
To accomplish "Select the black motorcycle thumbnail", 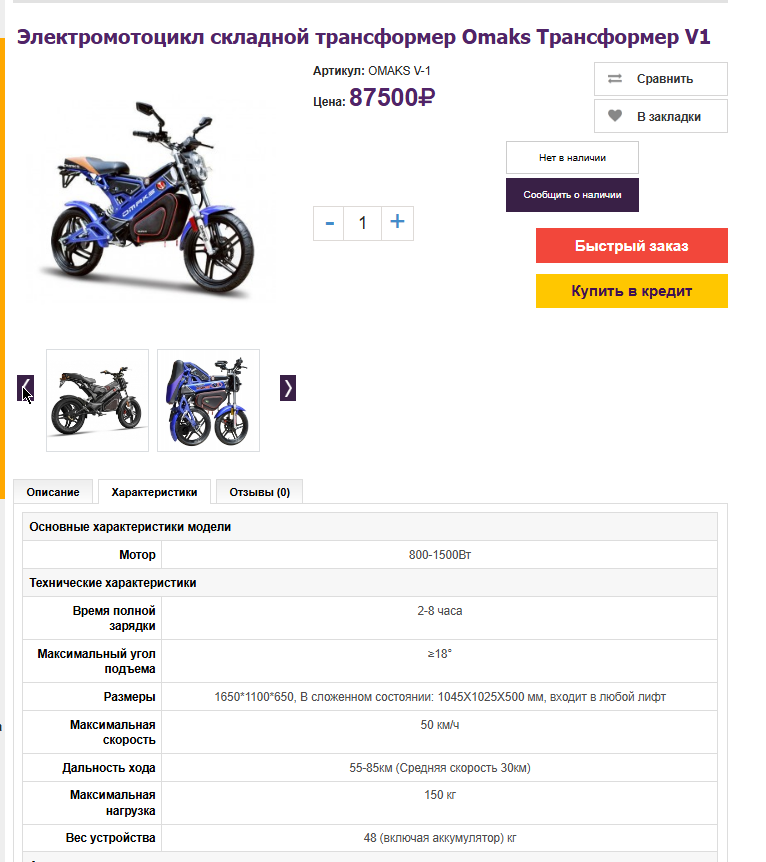I will point(97,400).
